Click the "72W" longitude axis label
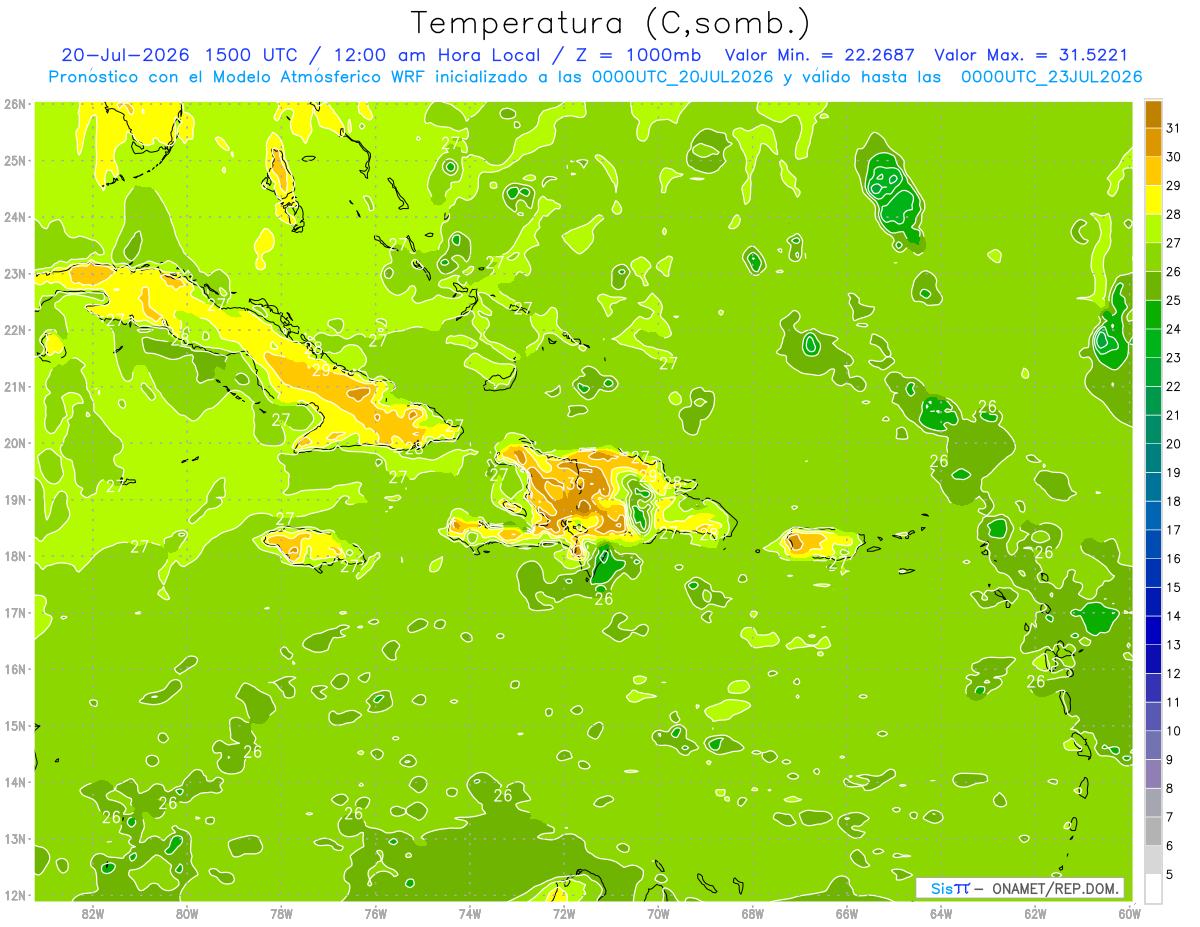 564,914
